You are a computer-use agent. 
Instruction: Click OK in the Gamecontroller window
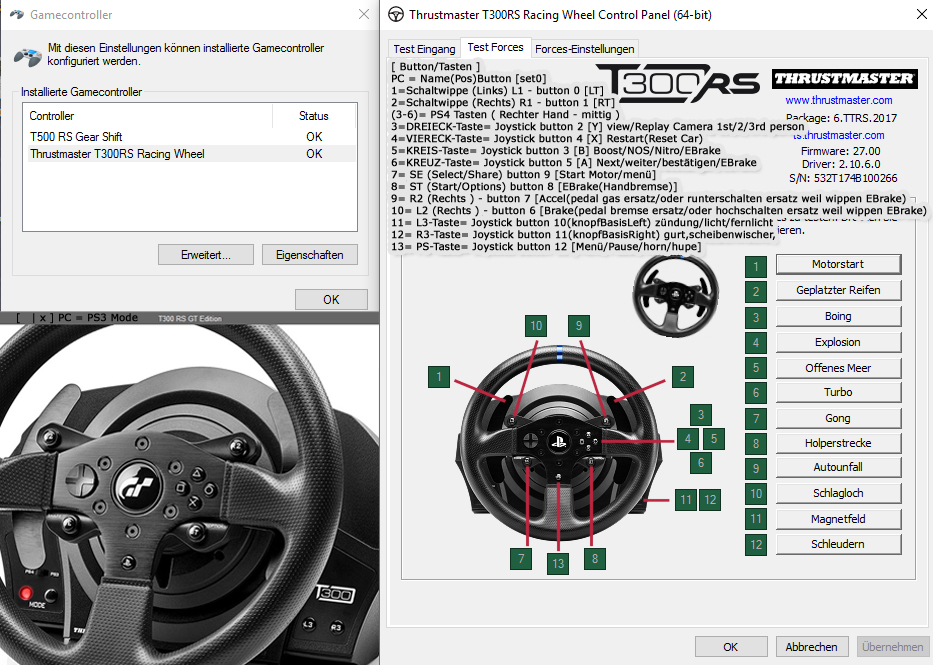pos(331,300)
